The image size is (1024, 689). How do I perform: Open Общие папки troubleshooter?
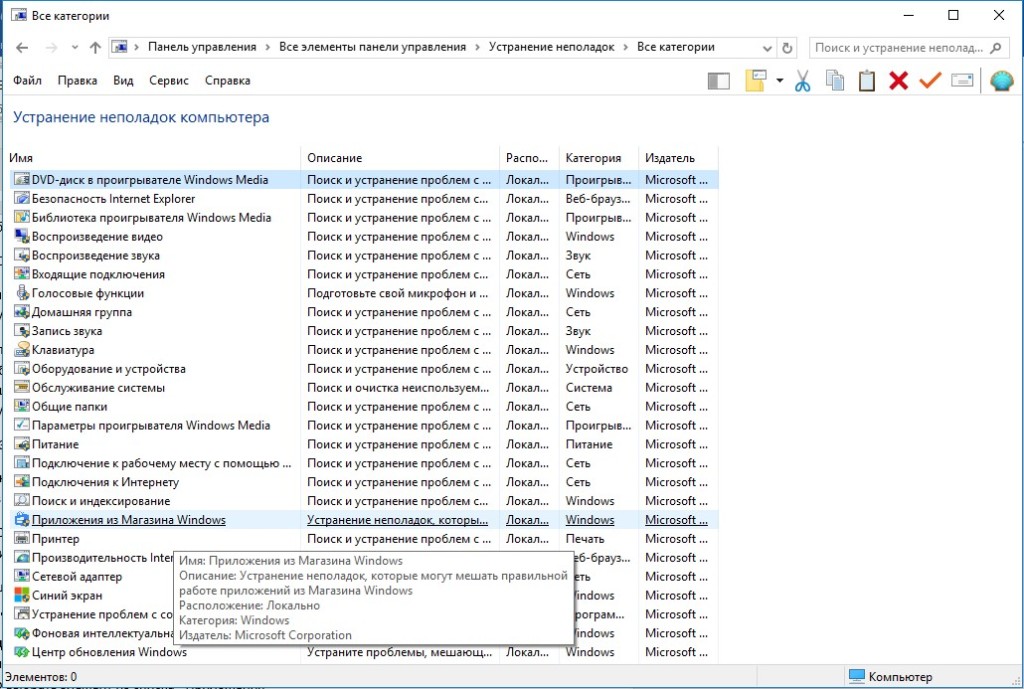(69, 407)
